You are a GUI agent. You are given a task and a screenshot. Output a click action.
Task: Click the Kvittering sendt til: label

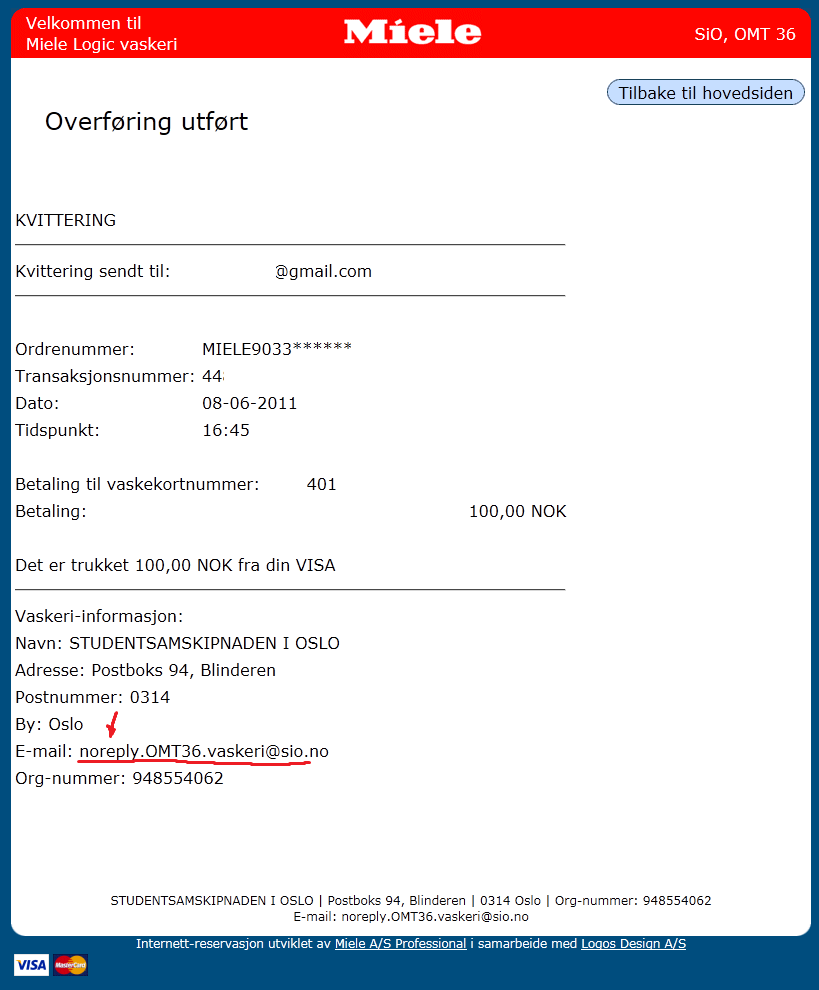pyautogui.click(x=93, y=271)
